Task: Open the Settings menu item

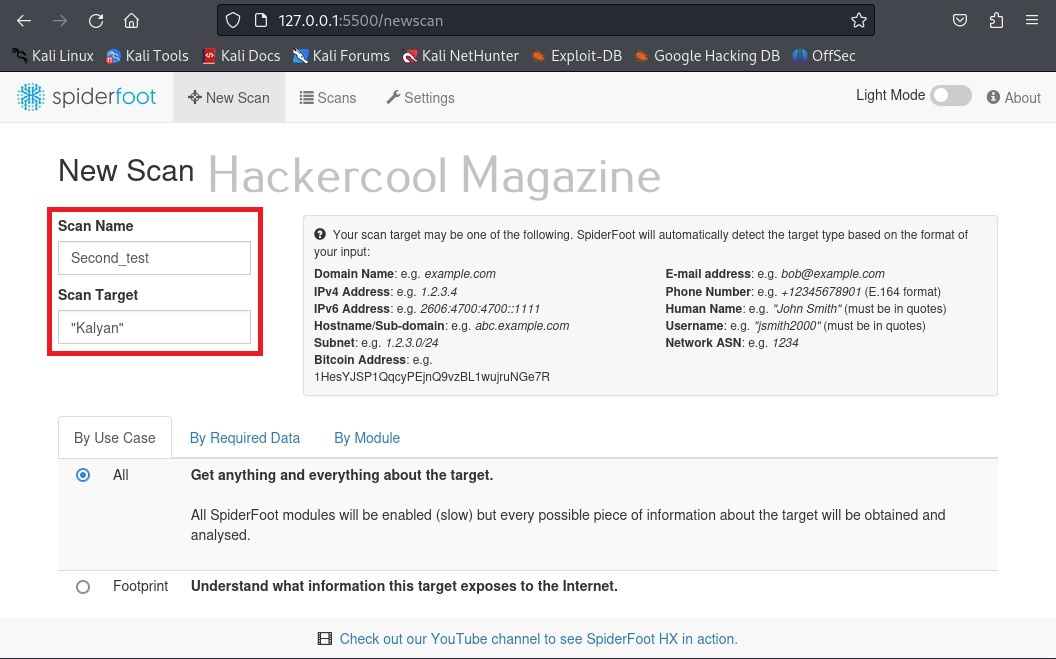Action: pos(420,98)
